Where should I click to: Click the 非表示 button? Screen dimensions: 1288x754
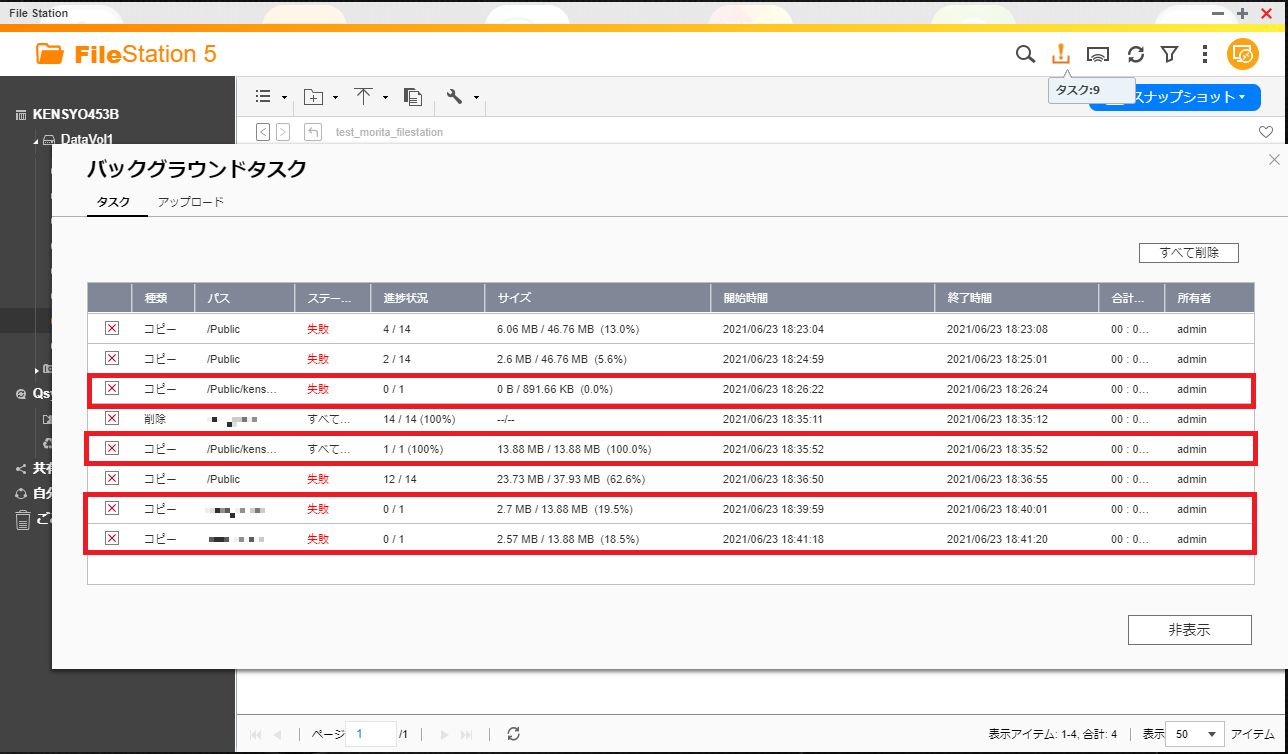coord(1189,630)
